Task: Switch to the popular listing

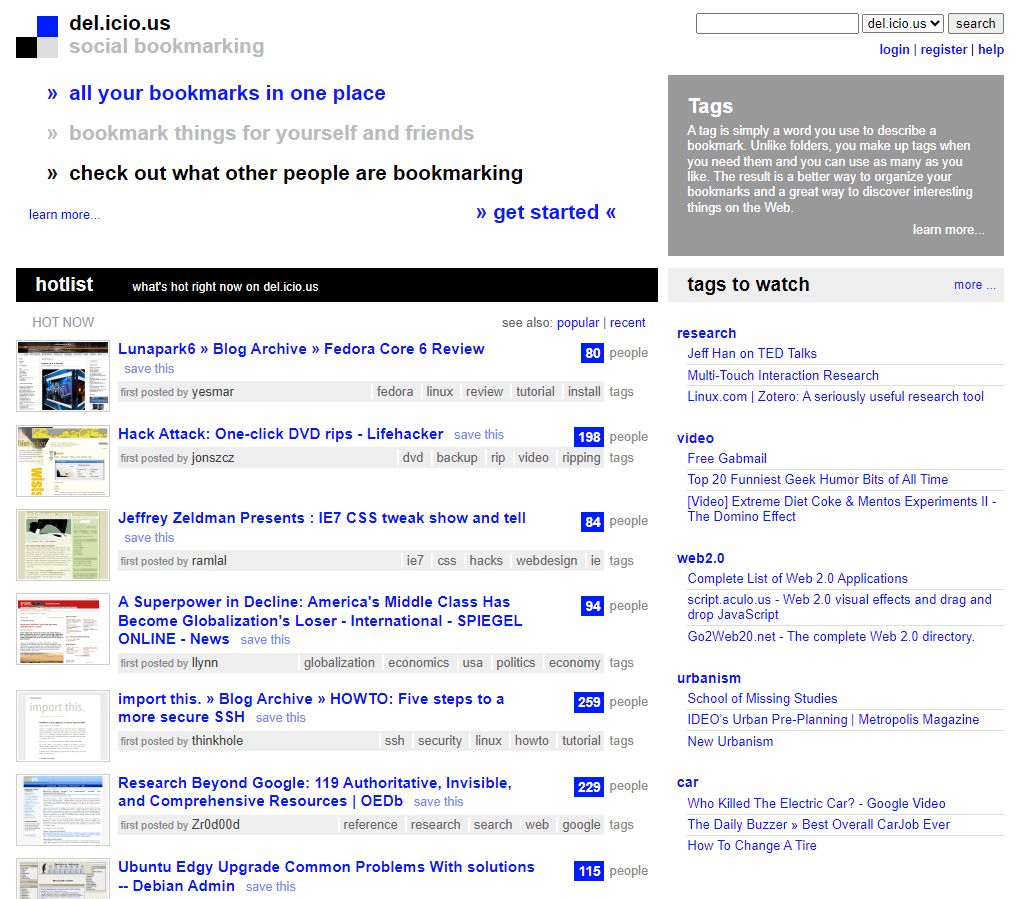Action: tap(578, 323)
